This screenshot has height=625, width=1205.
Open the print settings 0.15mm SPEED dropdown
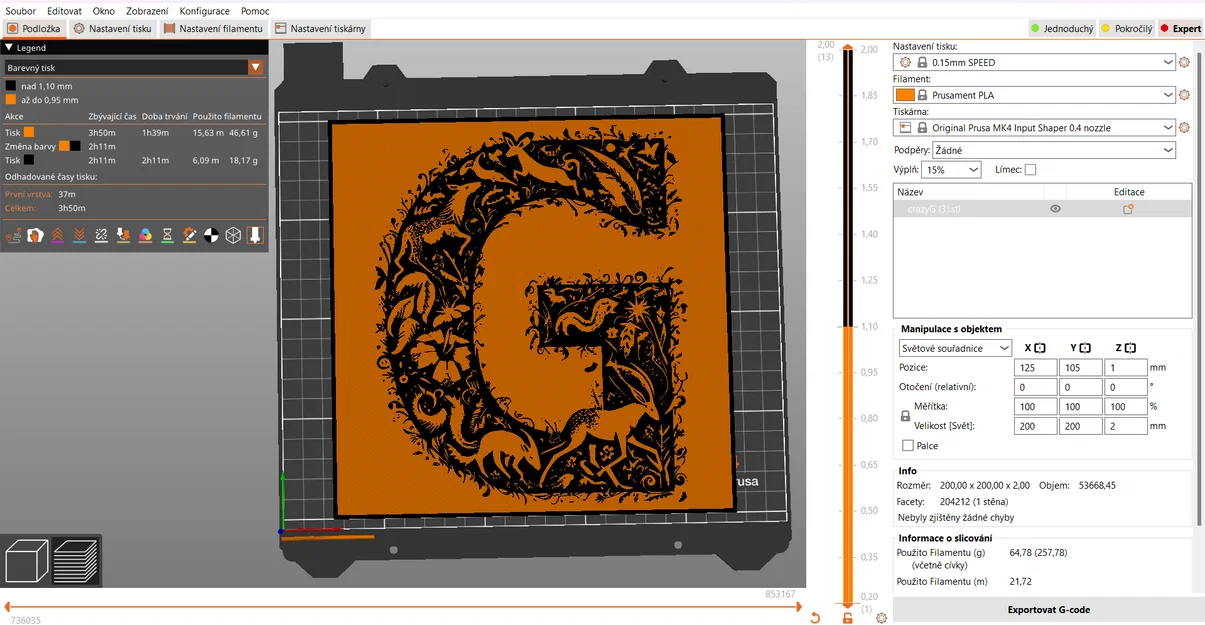1035,62
